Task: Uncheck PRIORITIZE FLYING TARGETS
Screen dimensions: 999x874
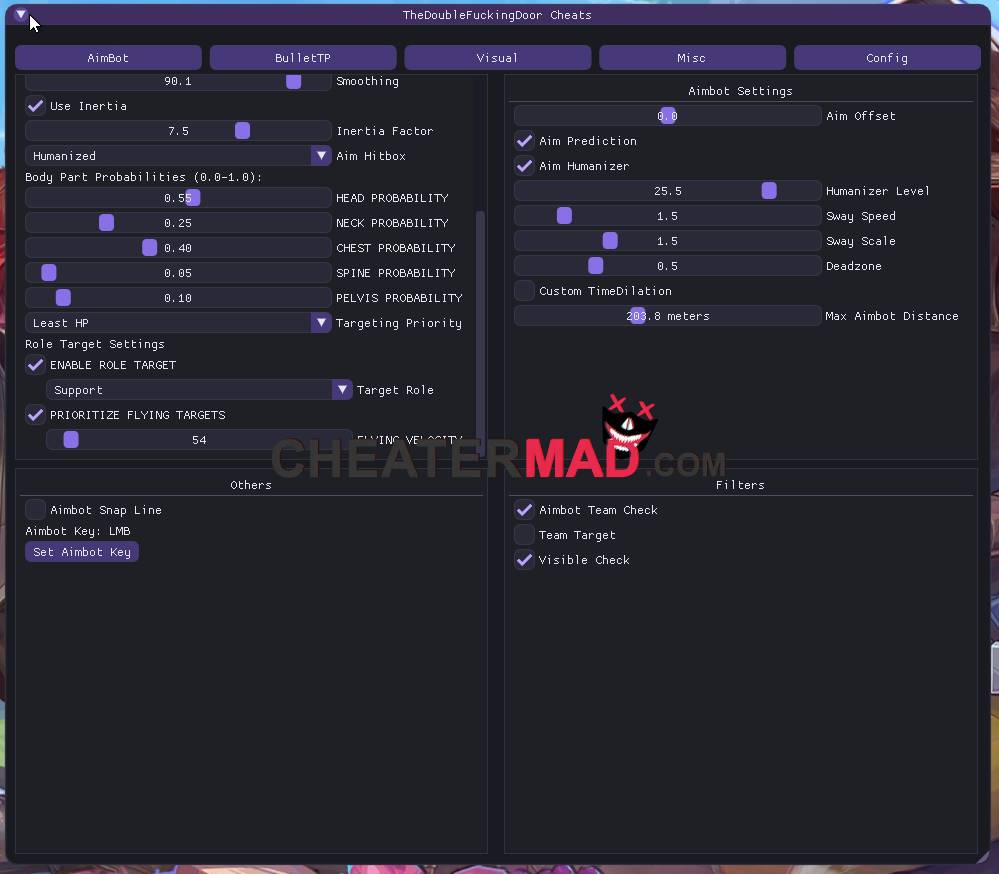Action: 36,415
